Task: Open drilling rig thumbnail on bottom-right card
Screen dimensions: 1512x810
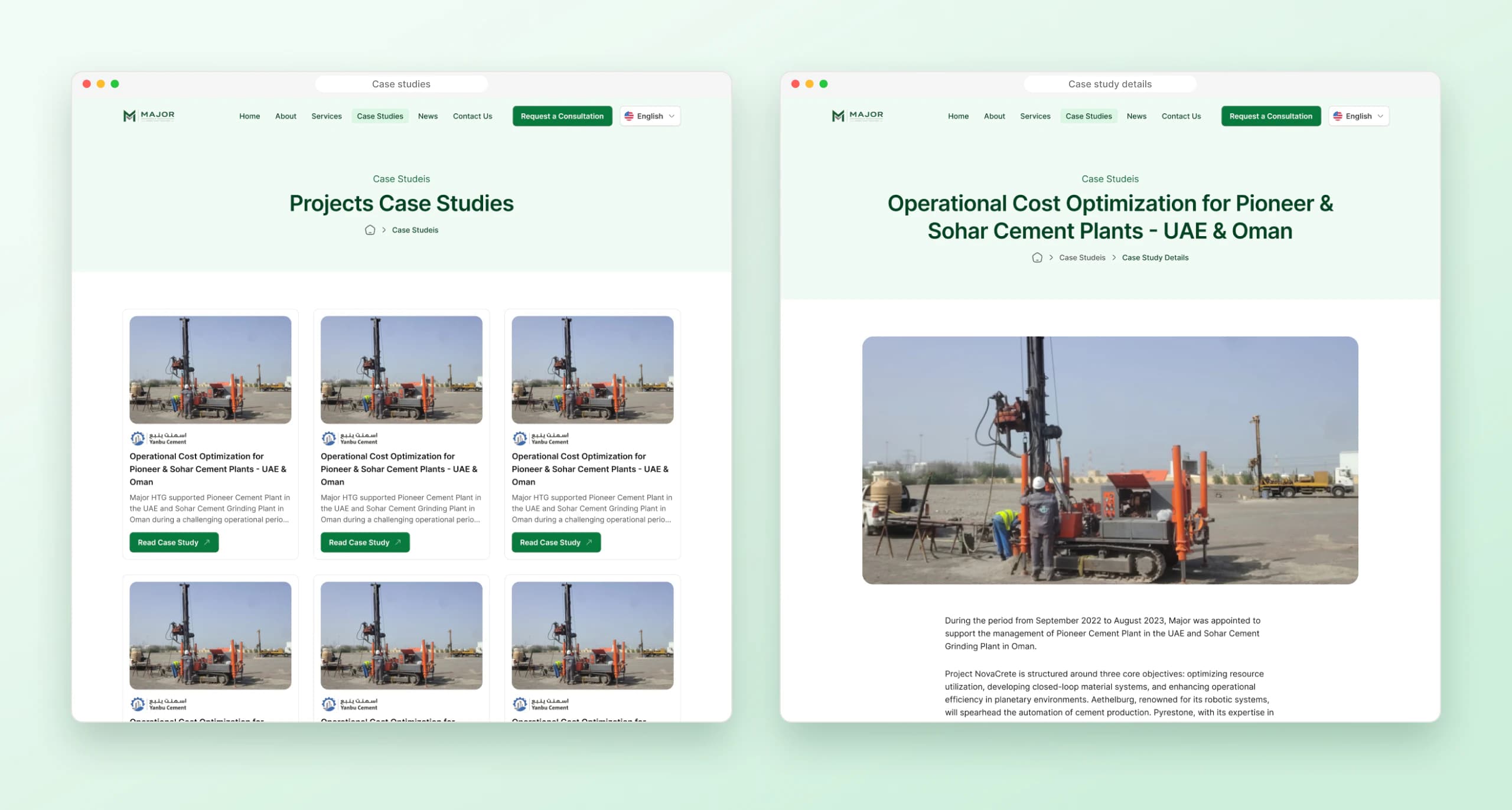Action: pyautogui.click(x=592, y=635)
